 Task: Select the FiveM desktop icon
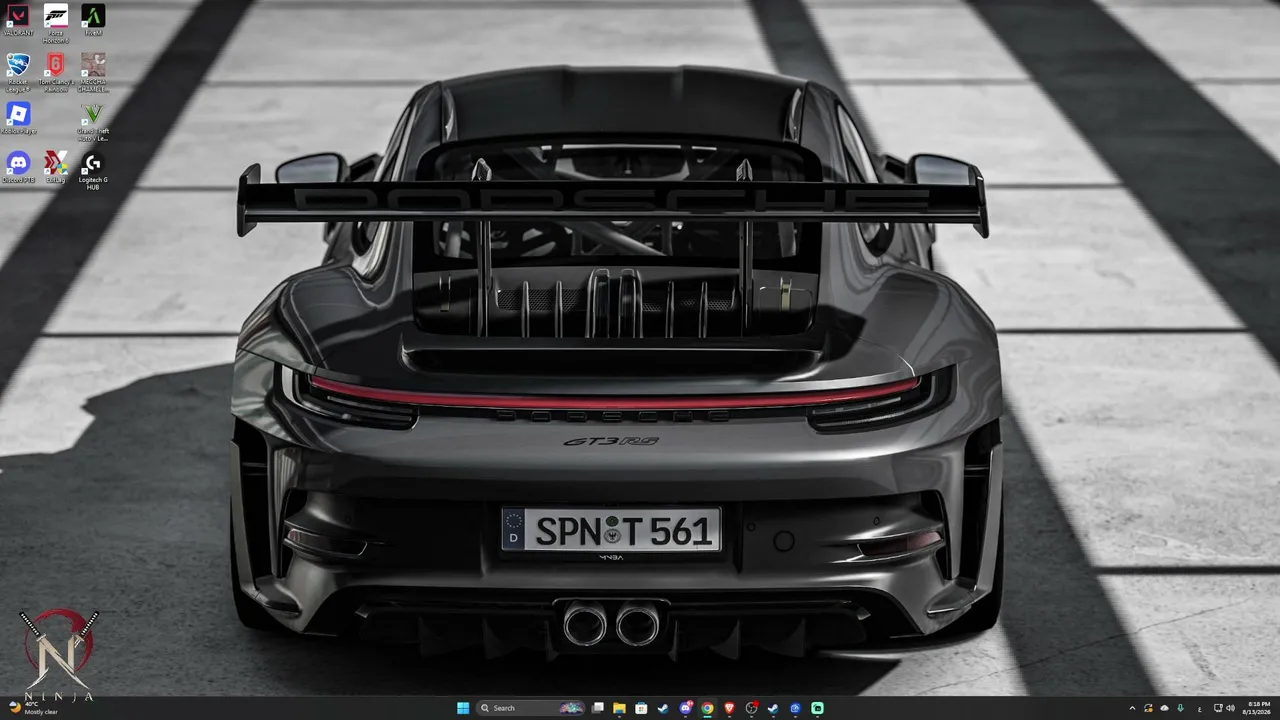coord(93,21)
